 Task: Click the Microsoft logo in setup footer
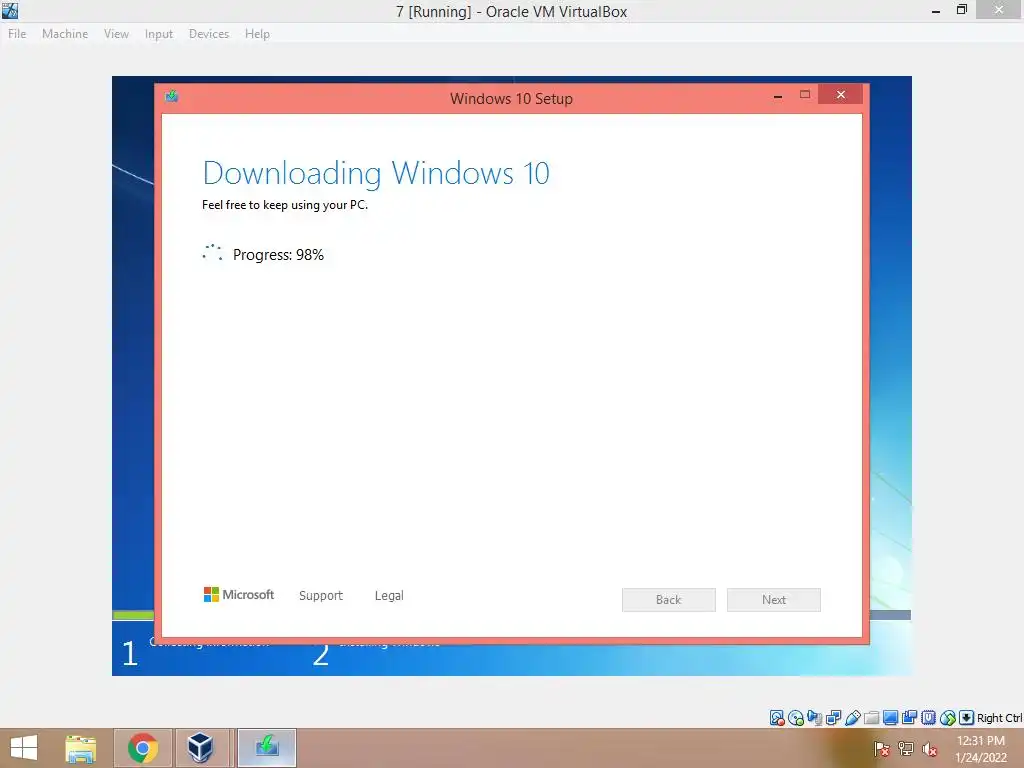coord(239,594)
